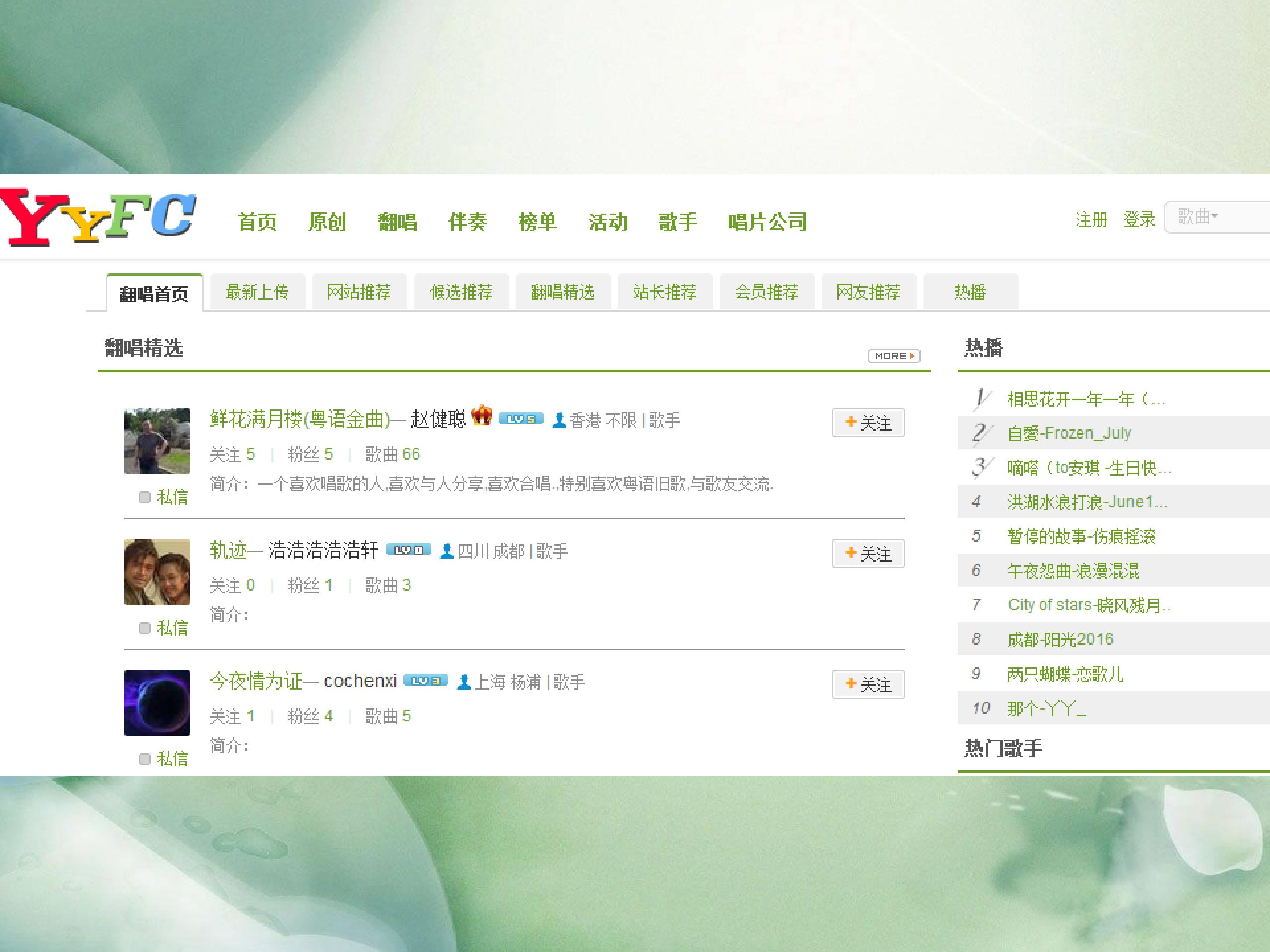
Task: Click the LV3 badge next to cochenxi
Action: 426,681
